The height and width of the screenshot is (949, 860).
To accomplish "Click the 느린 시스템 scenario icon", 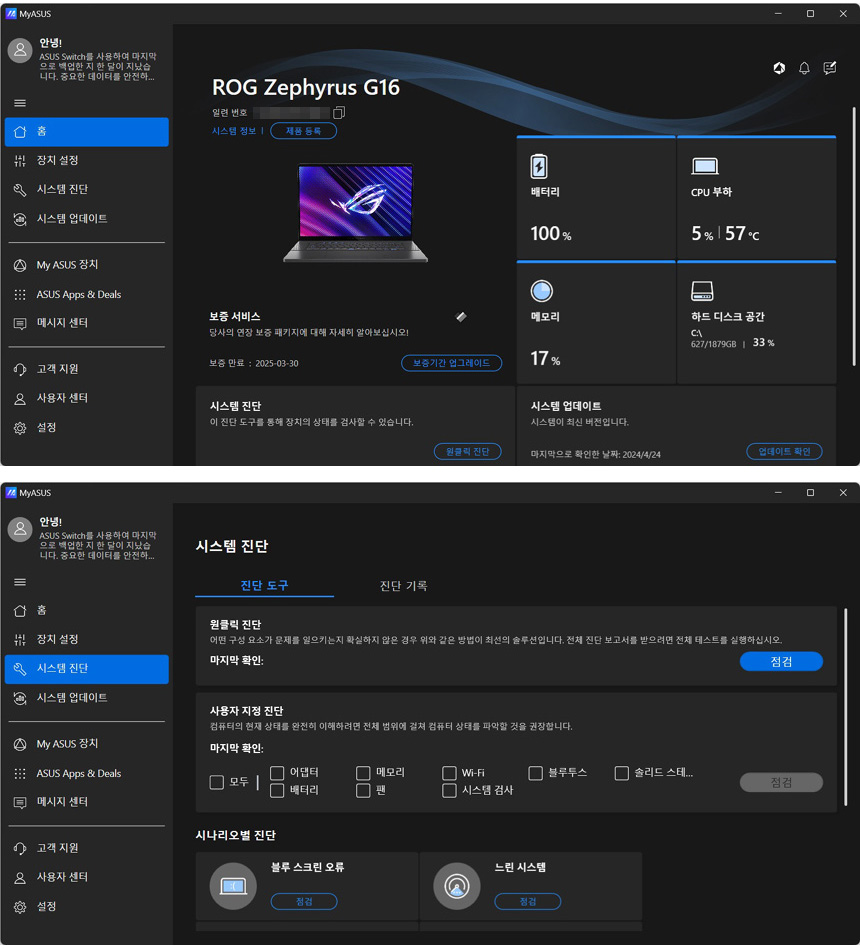I will click(x=457, y=886).
